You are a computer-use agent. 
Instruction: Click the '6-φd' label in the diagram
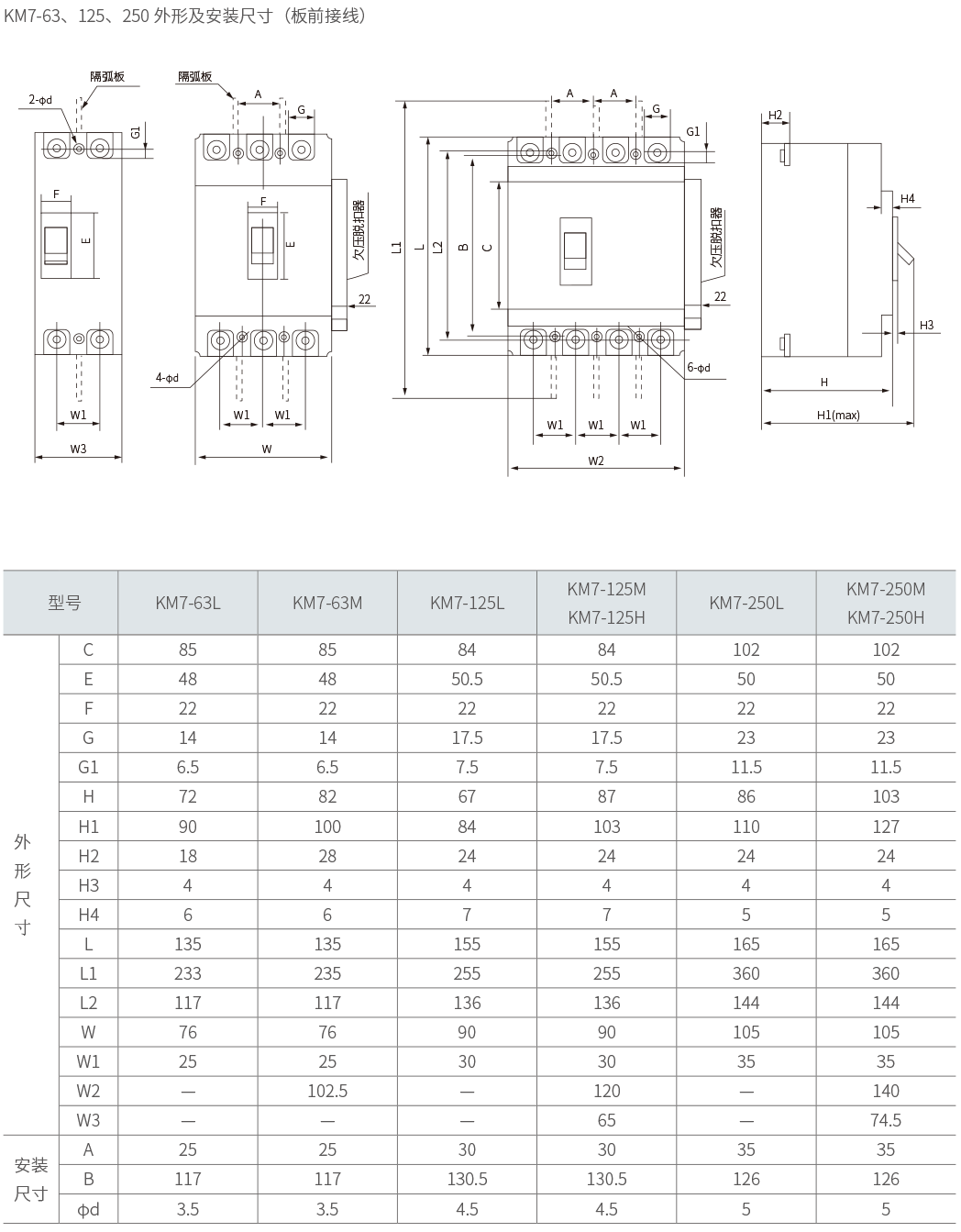(699, 367)
